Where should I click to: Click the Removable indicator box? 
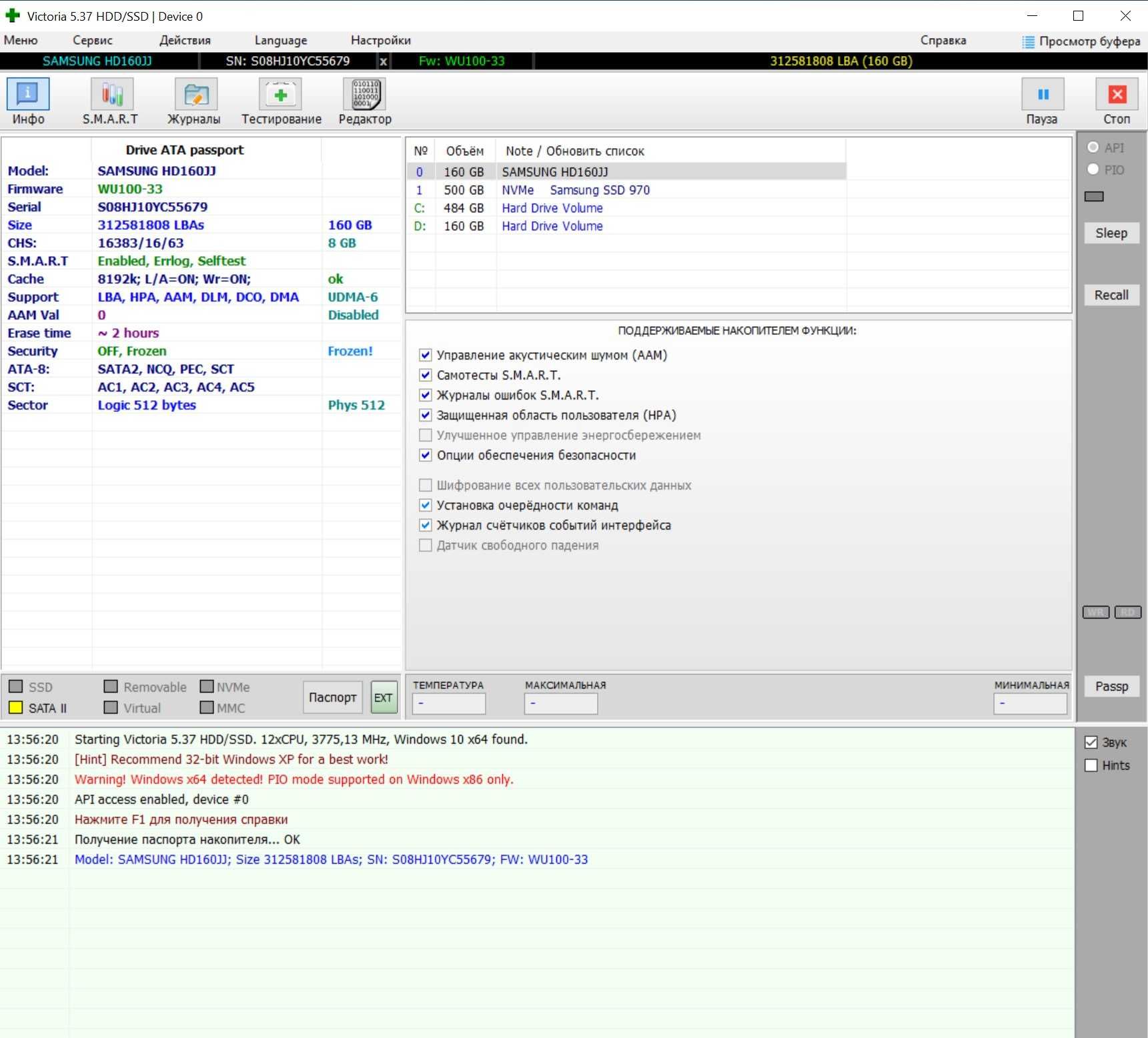[x=111, y=686]
